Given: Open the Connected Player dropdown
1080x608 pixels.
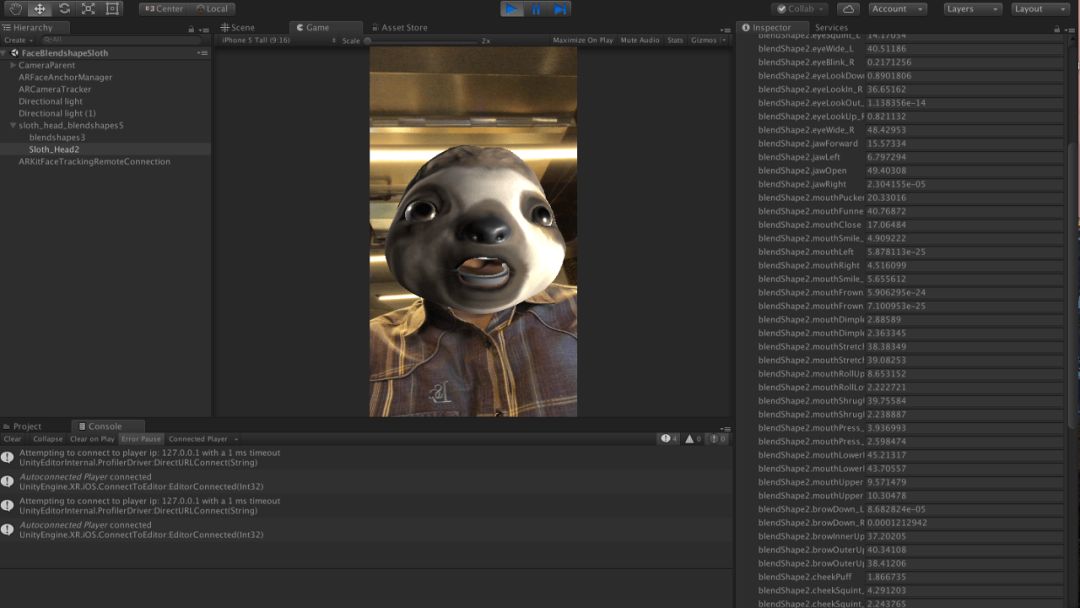Looking at the screenshot, I should [203, 439].
